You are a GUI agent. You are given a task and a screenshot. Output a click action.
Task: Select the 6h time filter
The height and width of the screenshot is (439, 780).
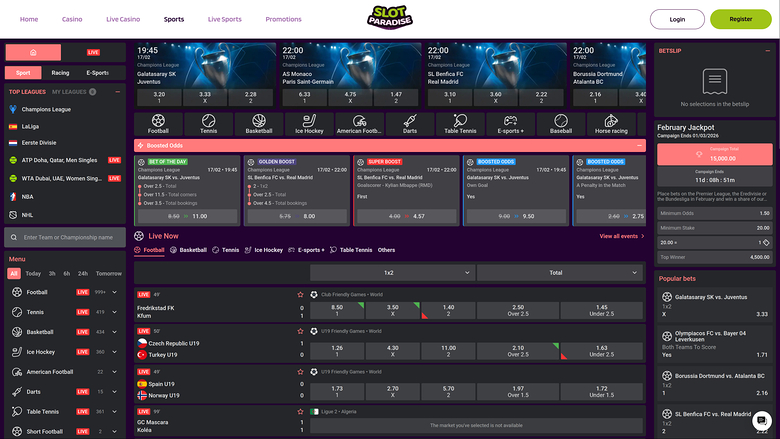(67, 273)
